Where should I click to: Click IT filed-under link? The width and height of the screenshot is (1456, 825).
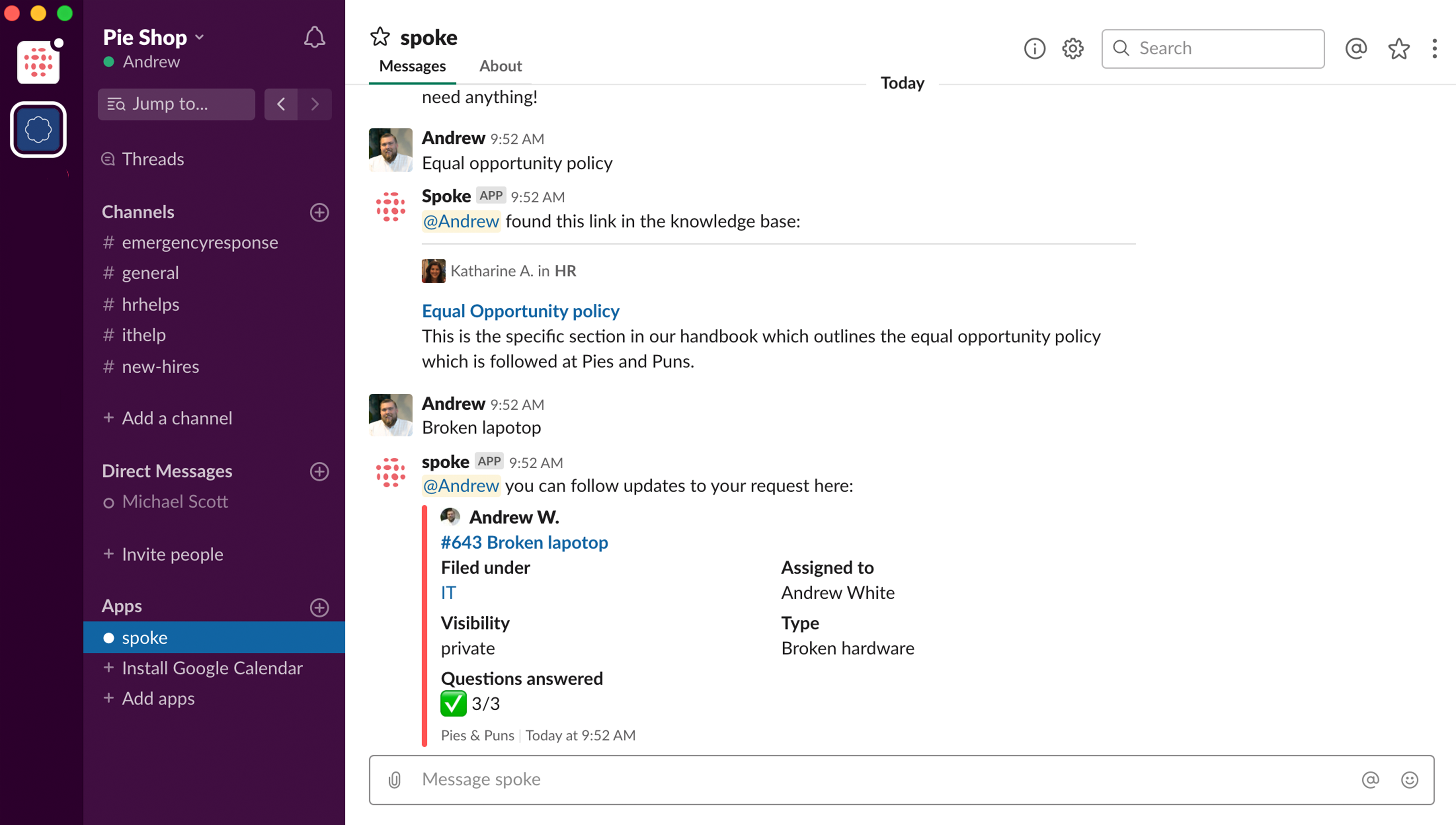coord(448,593)
